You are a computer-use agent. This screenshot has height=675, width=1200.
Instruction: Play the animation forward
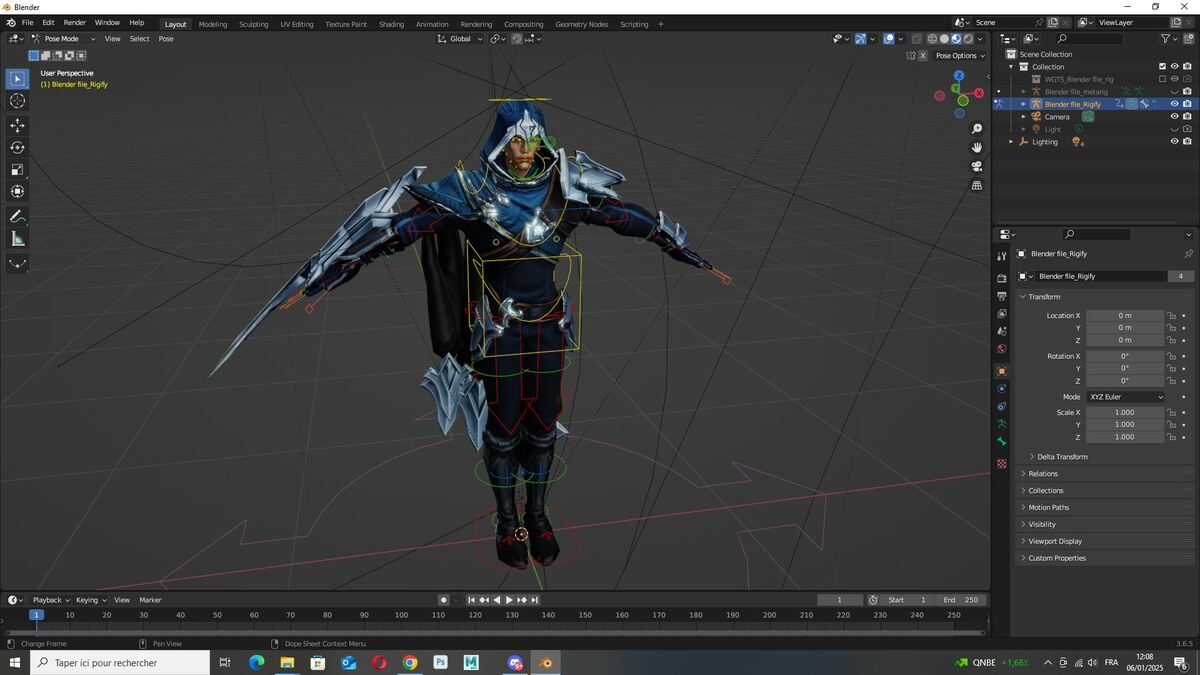click(x=509, y=600)
